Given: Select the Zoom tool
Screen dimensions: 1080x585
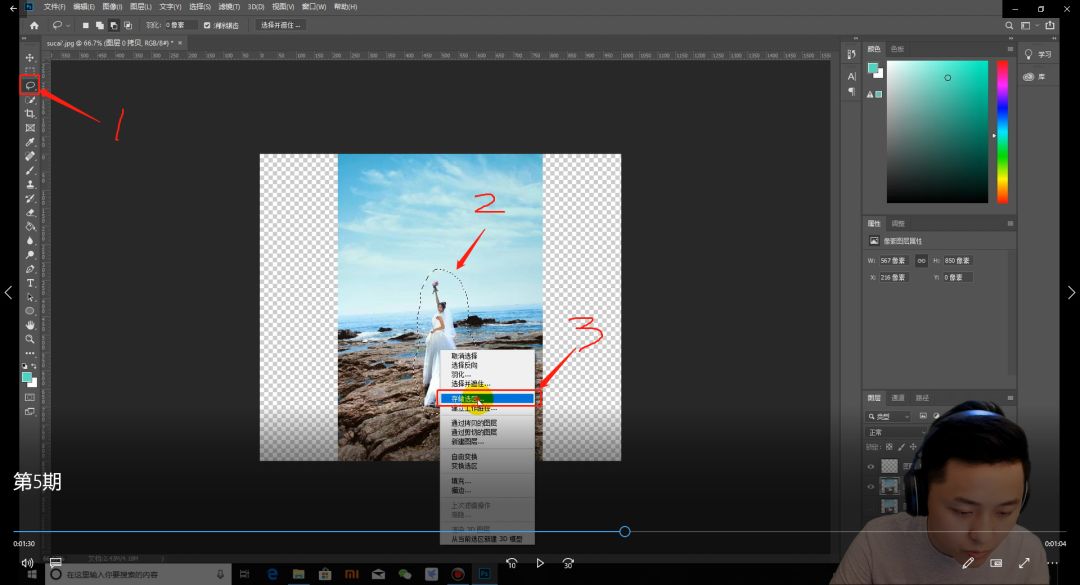Looking at the screenshot, I should [30, 340].
